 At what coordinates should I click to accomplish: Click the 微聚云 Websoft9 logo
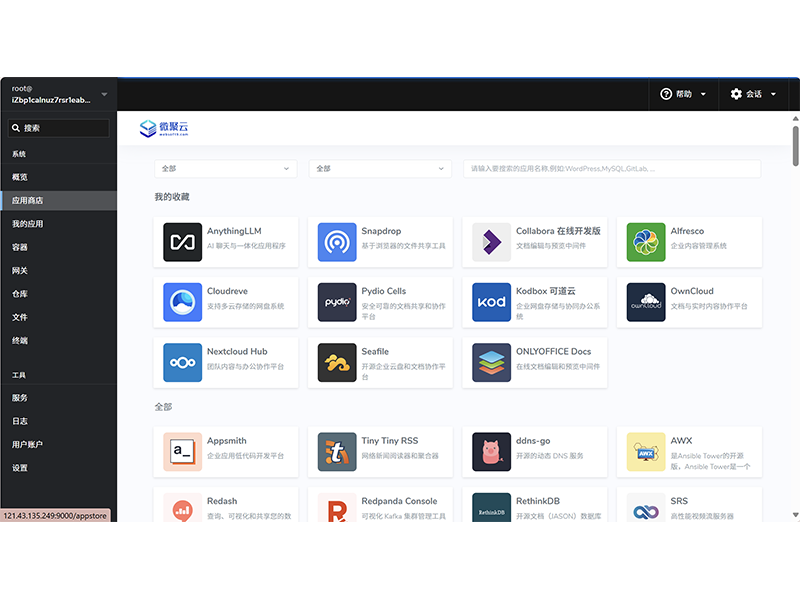tap(164, 128)
